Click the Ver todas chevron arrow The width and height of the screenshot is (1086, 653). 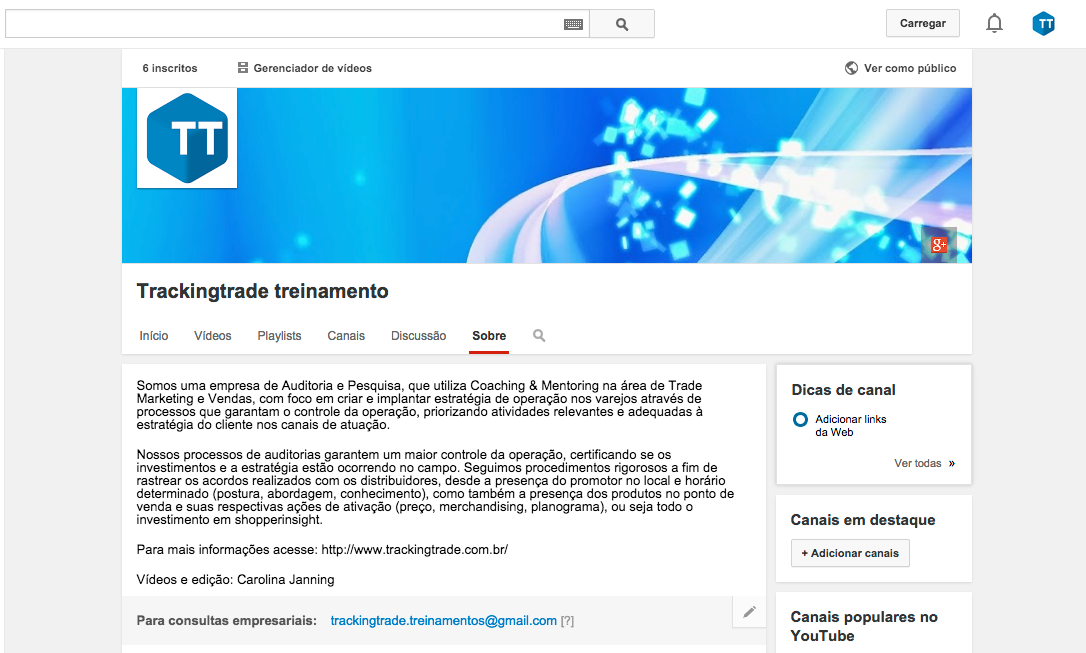(952, 463)
